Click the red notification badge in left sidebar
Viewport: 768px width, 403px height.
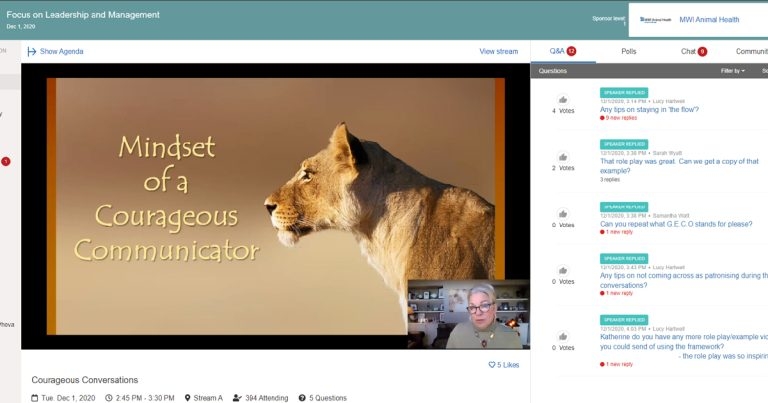(6, 161)
